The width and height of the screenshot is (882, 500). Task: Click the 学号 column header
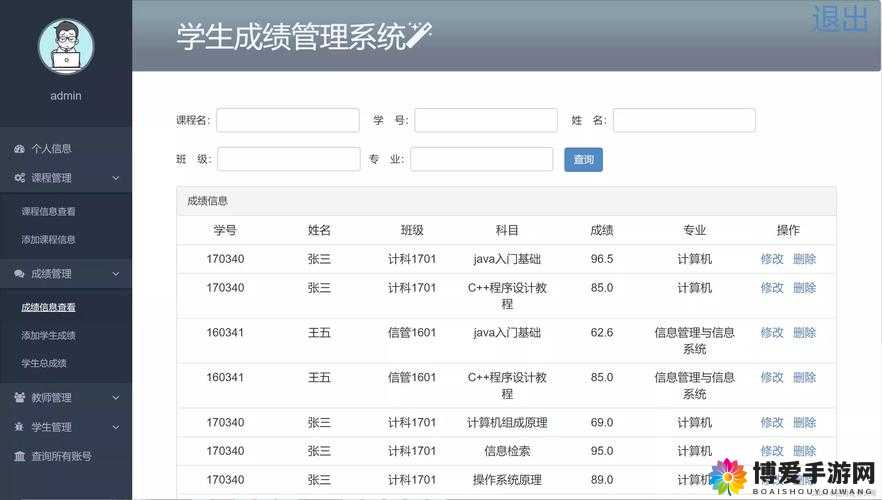[x=225, y=230]
